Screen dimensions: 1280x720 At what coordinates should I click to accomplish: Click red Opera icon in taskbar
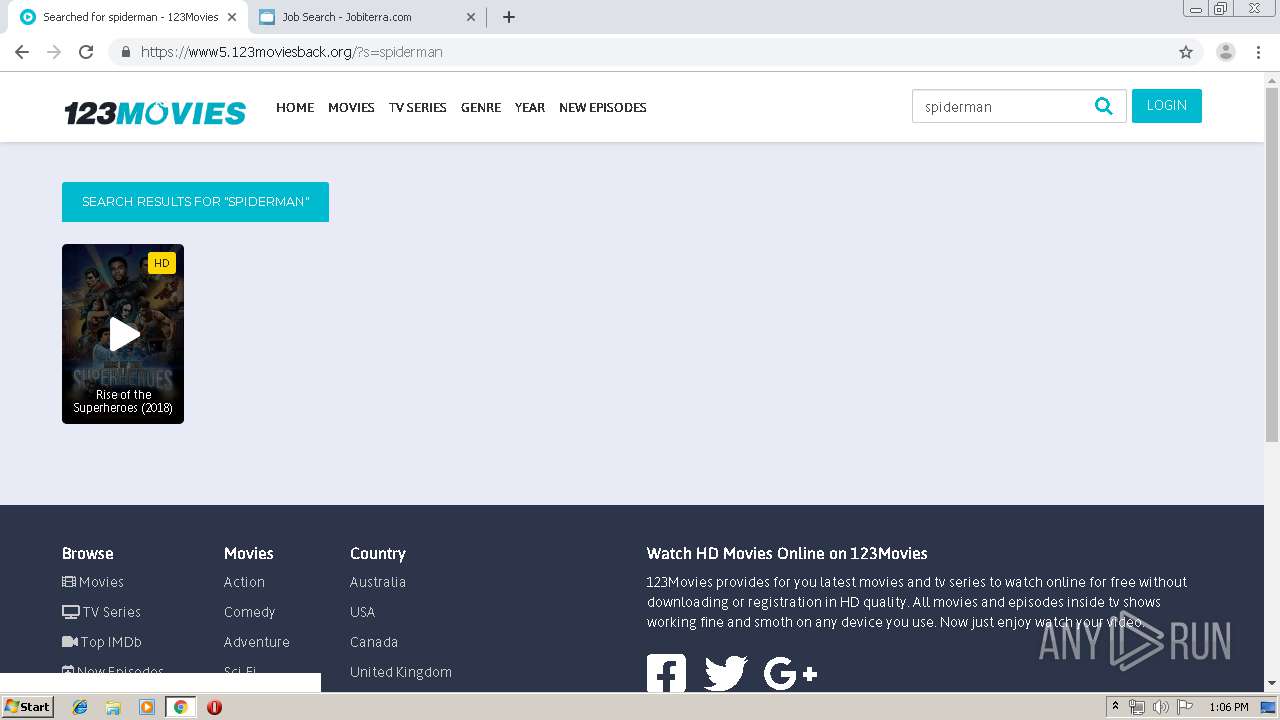coord(214,707)
